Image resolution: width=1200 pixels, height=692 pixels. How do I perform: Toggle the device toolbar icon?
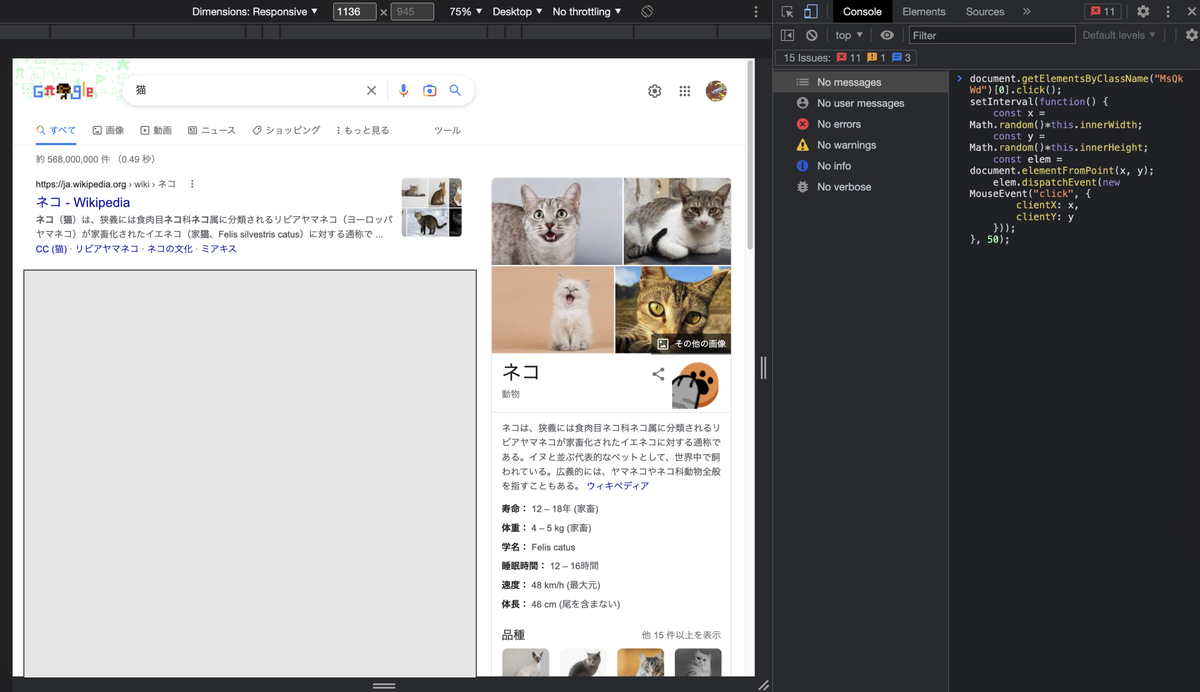(x=811, y=12)
